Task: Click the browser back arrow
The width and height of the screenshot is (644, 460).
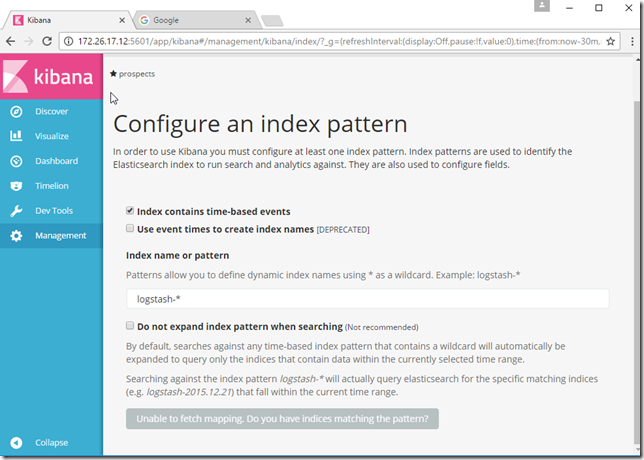Action: (x=11, y=41)
